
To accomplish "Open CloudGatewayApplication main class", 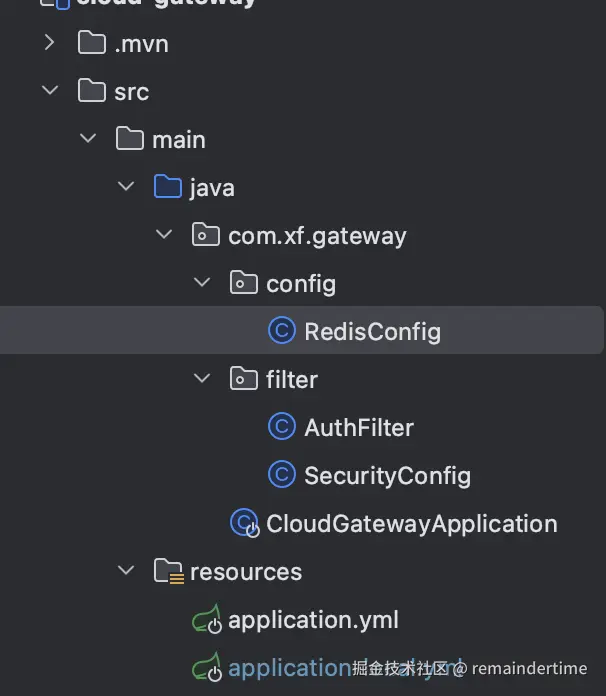I will pos(411,523).
